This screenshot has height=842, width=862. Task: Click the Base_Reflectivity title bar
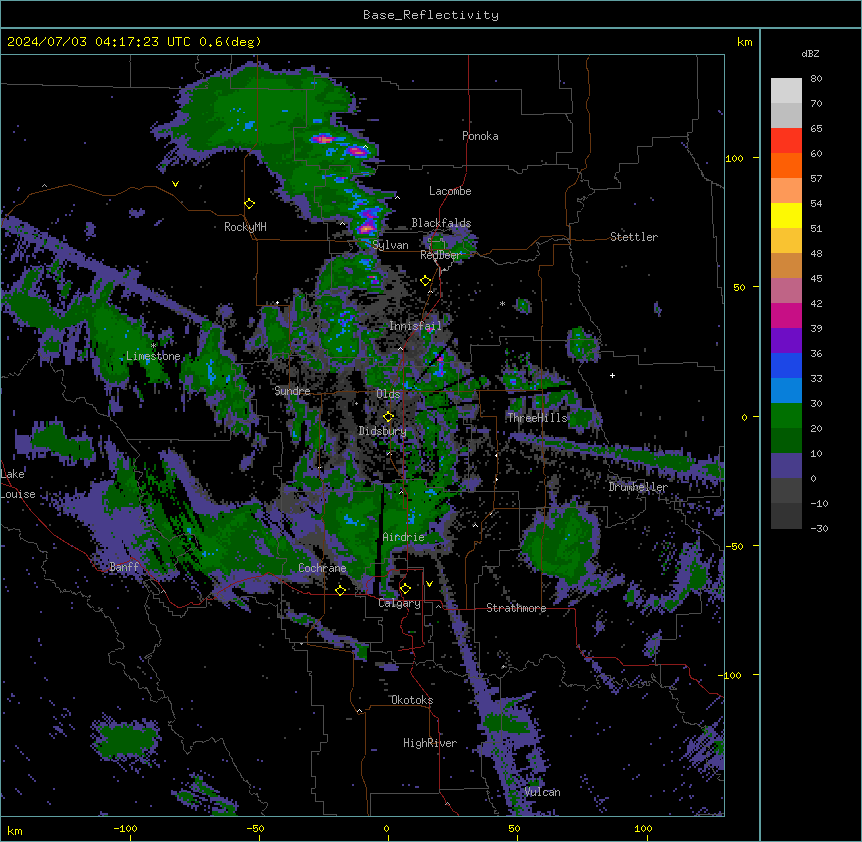431,15
